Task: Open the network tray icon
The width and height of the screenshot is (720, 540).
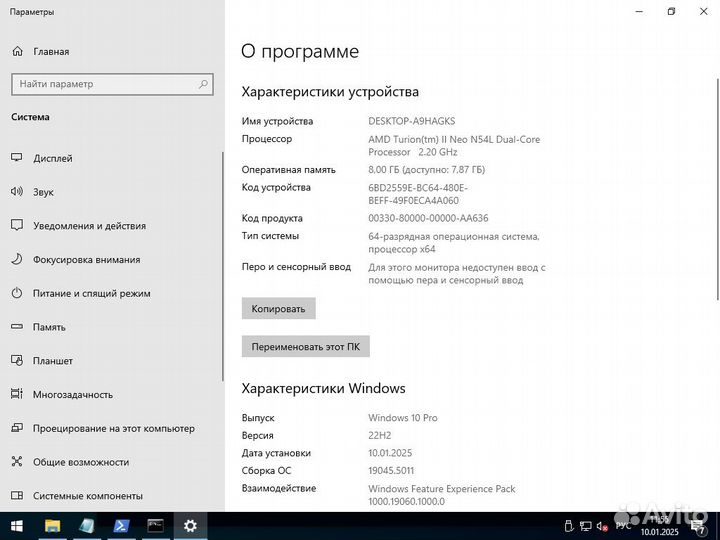Action: 585,526
